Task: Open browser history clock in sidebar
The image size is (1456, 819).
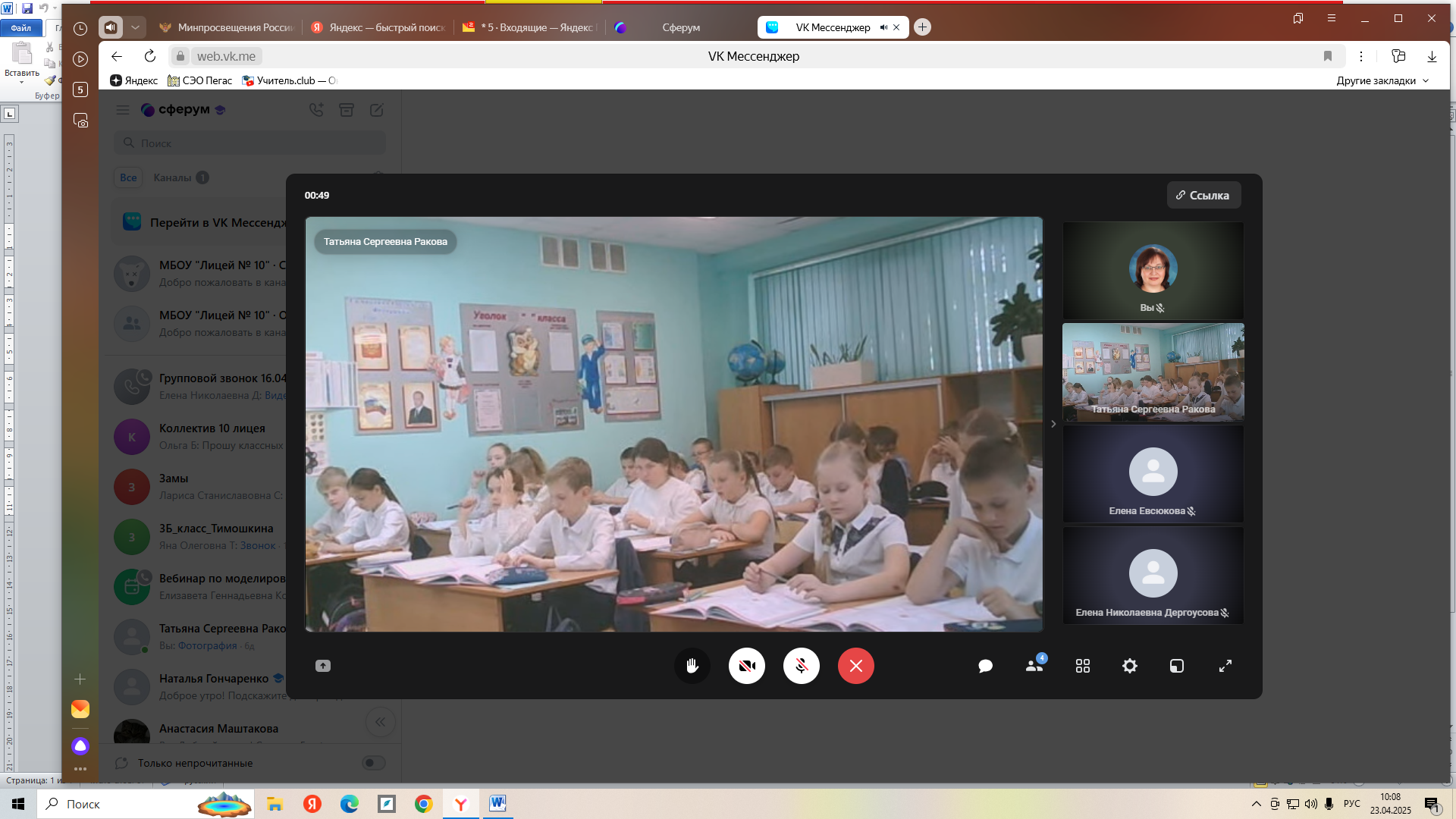Action: coord(80,29)
